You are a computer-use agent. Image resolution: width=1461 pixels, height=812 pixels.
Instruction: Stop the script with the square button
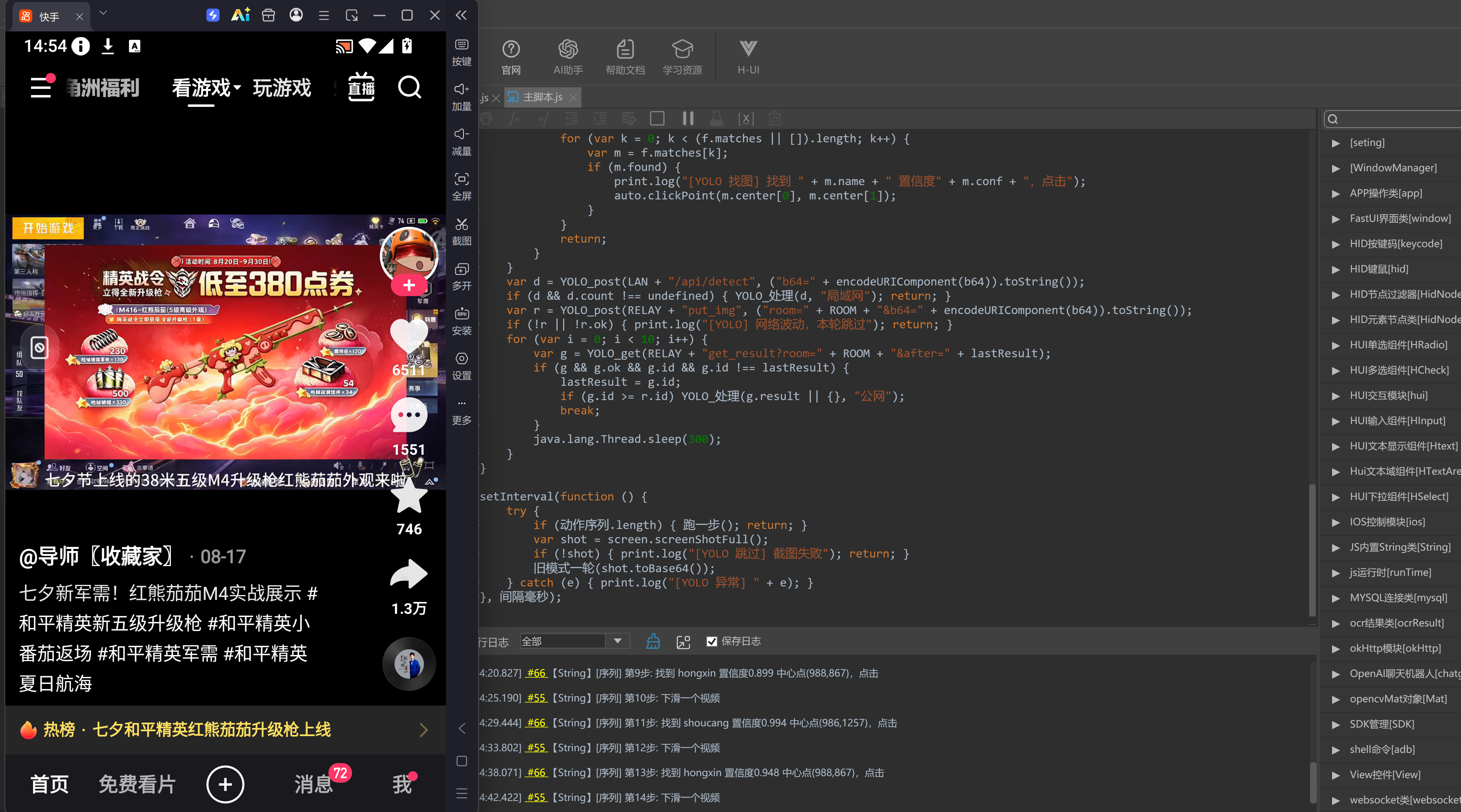tap(657, 118)
